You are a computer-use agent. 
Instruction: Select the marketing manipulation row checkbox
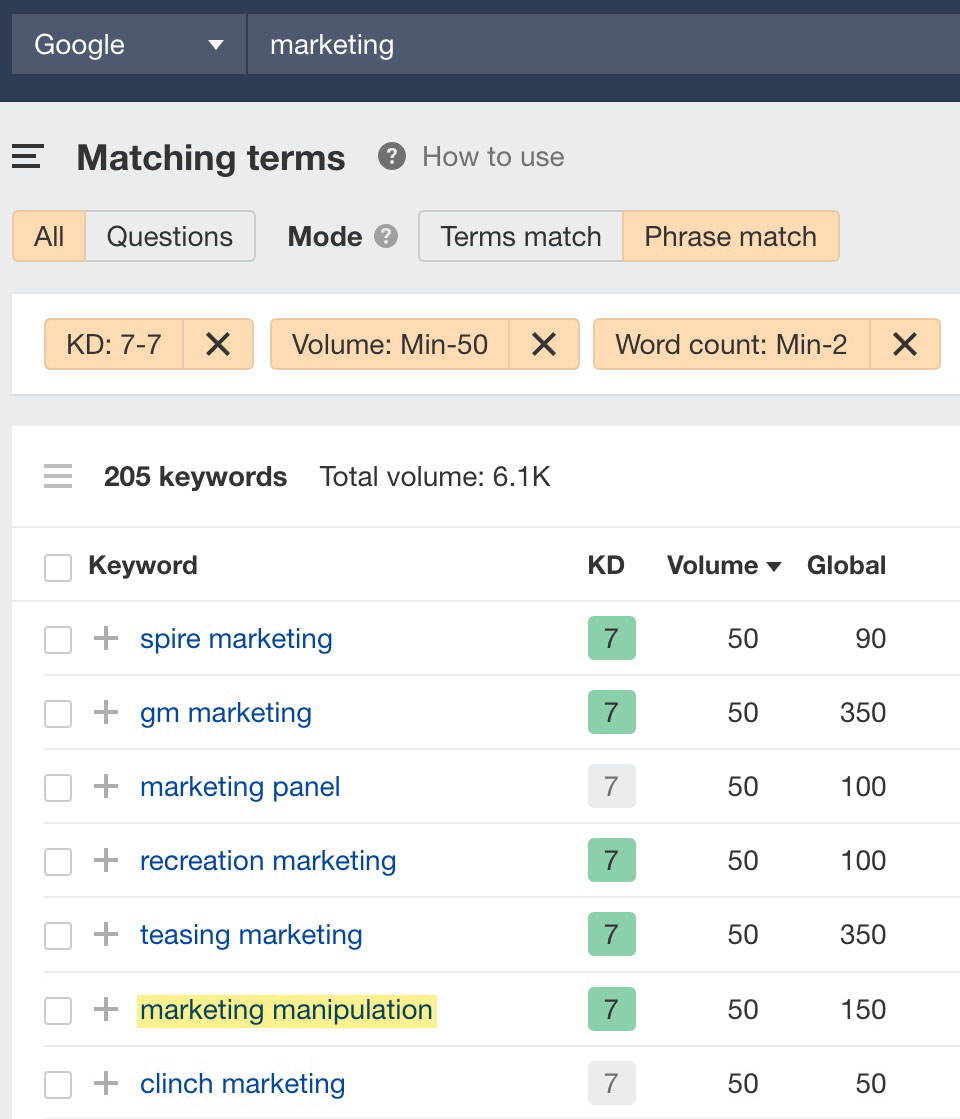pos(58,1010)
